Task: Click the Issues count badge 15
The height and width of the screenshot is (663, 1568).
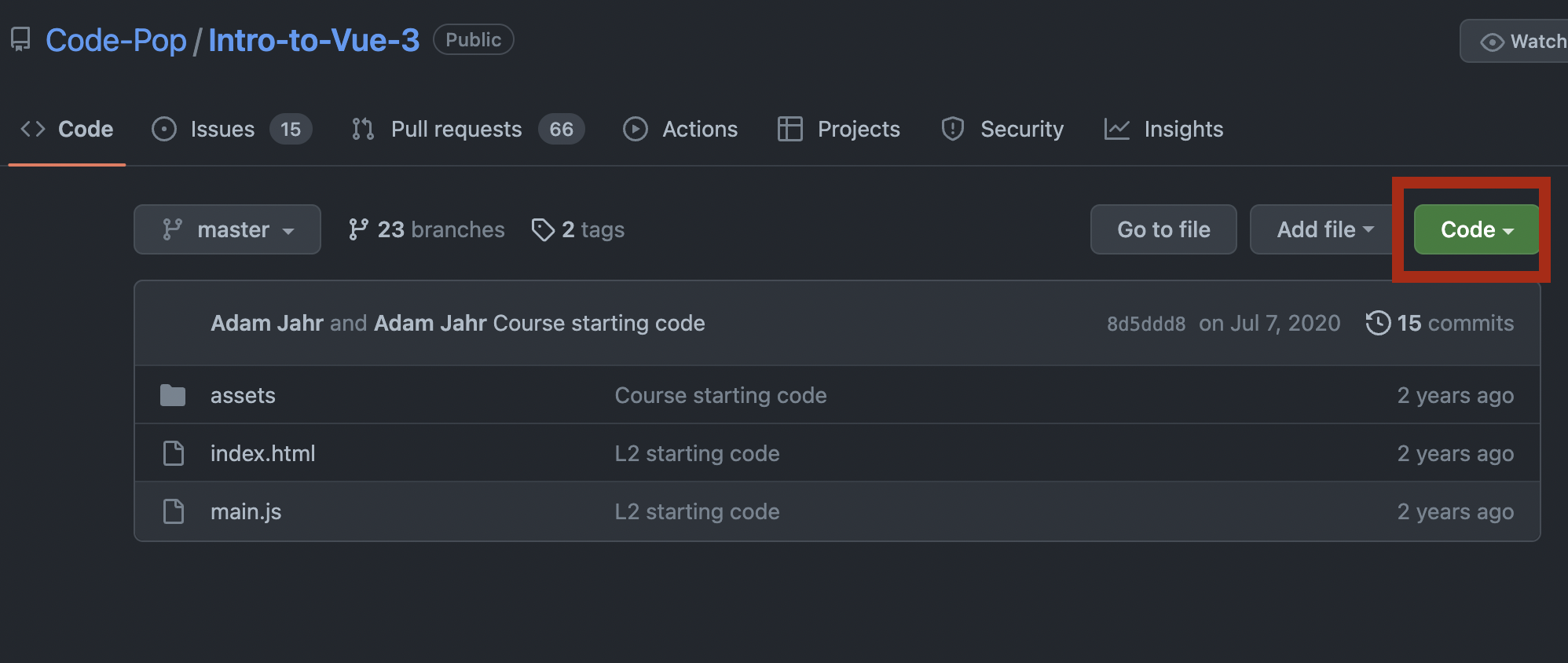Action: 291,129
